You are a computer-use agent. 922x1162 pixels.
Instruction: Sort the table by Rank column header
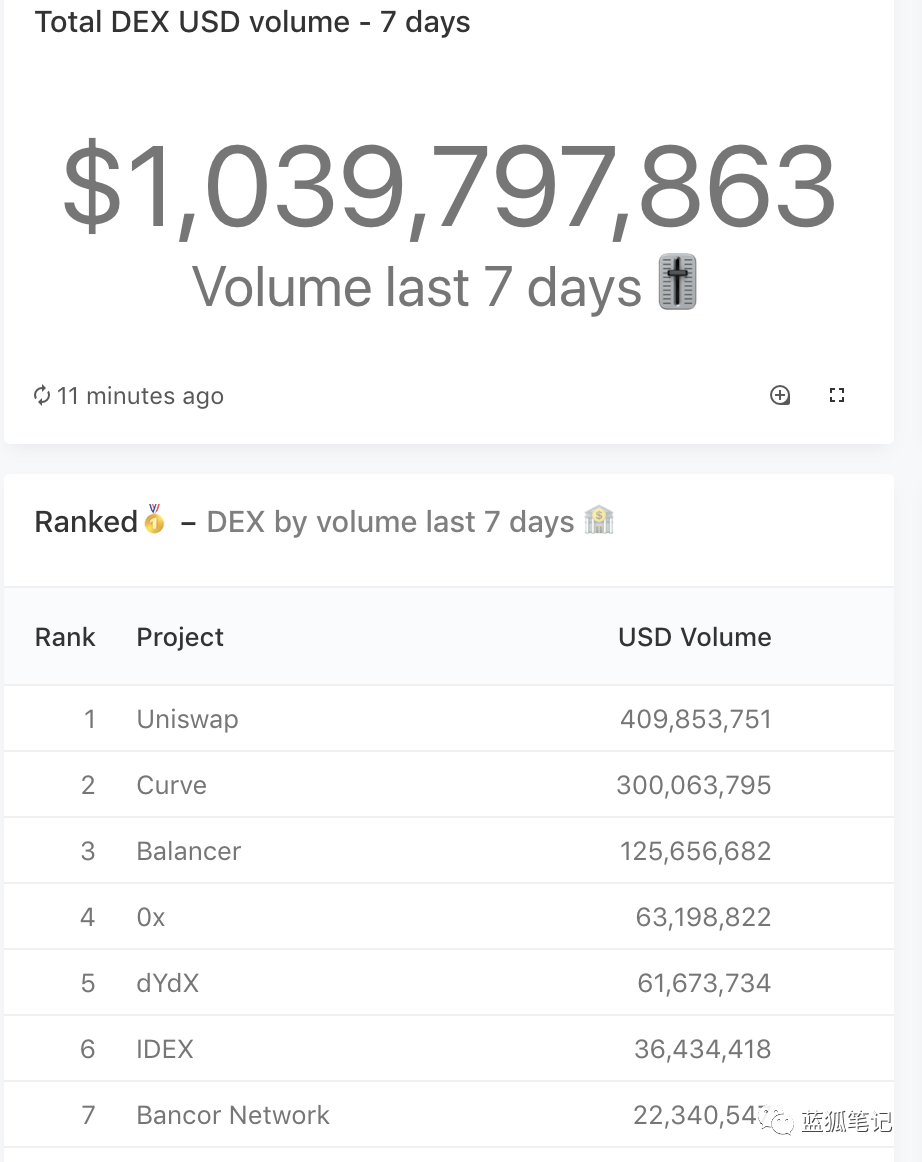(65, 637)
